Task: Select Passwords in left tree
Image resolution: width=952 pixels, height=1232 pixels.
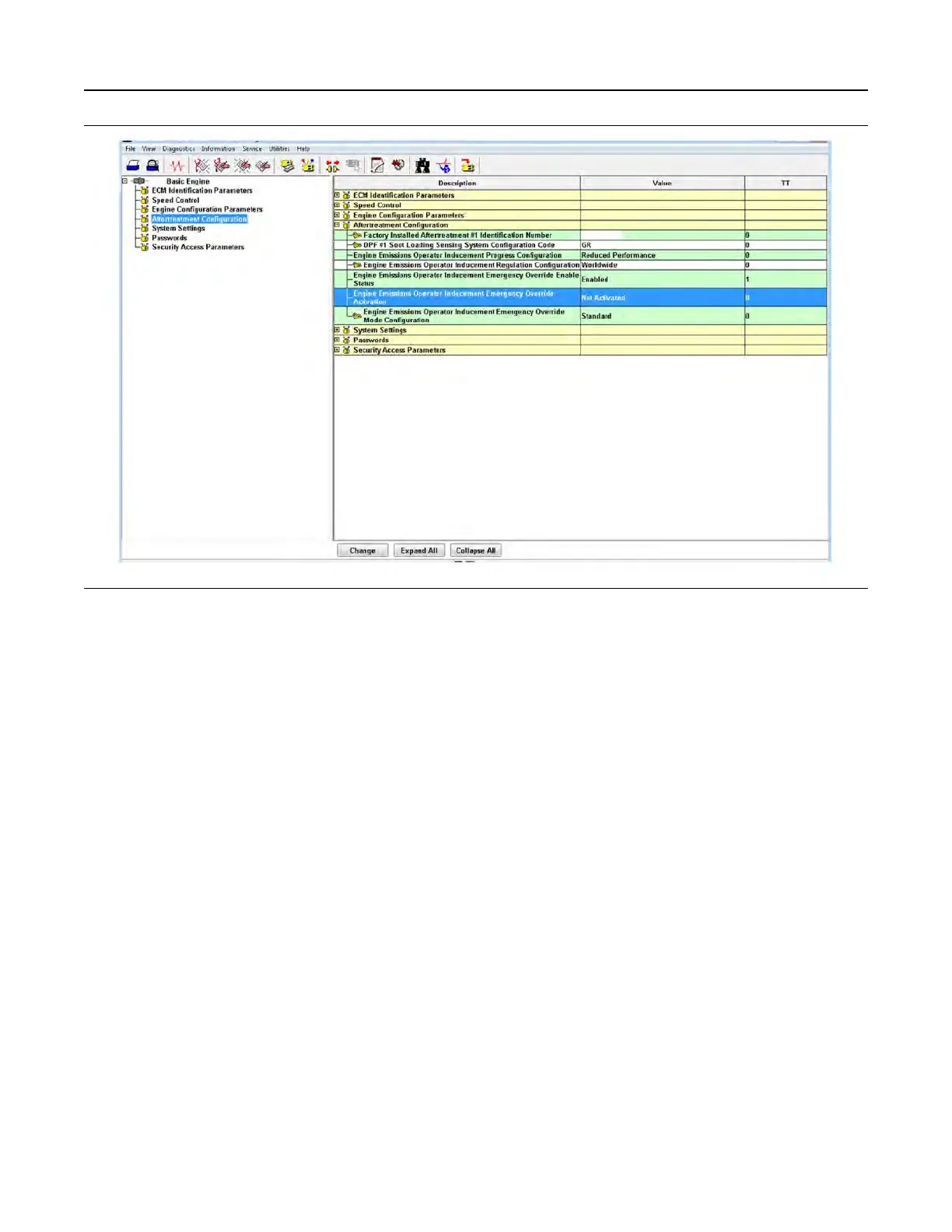Action: pyautogui.click(x=170, y=238)
